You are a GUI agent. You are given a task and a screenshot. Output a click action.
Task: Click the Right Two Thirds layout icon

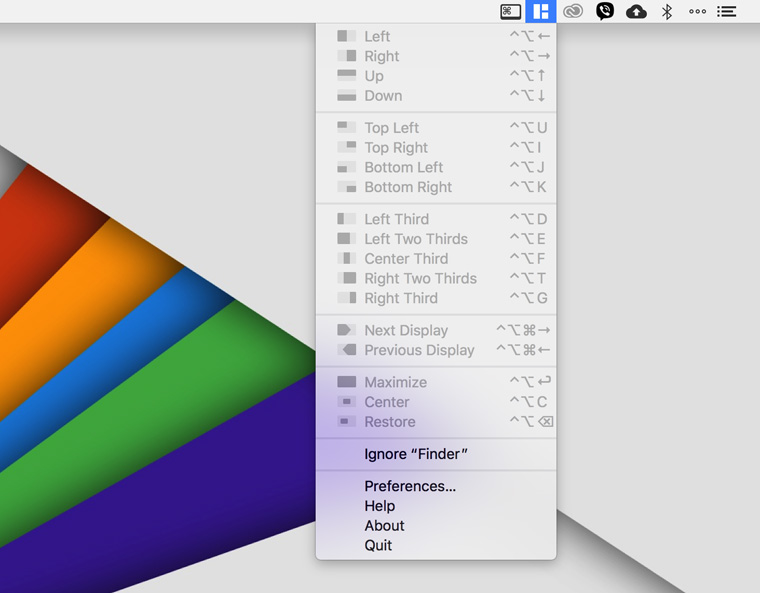click(x=347, y=278)
